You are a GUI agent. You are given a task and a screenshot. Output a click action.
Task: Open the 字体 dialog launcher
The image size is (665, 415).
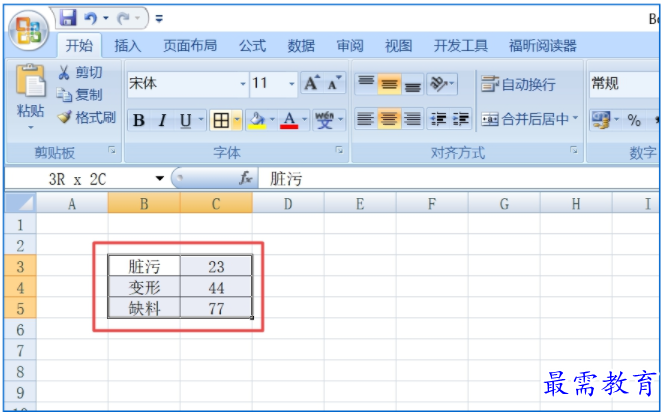(339, 150)
